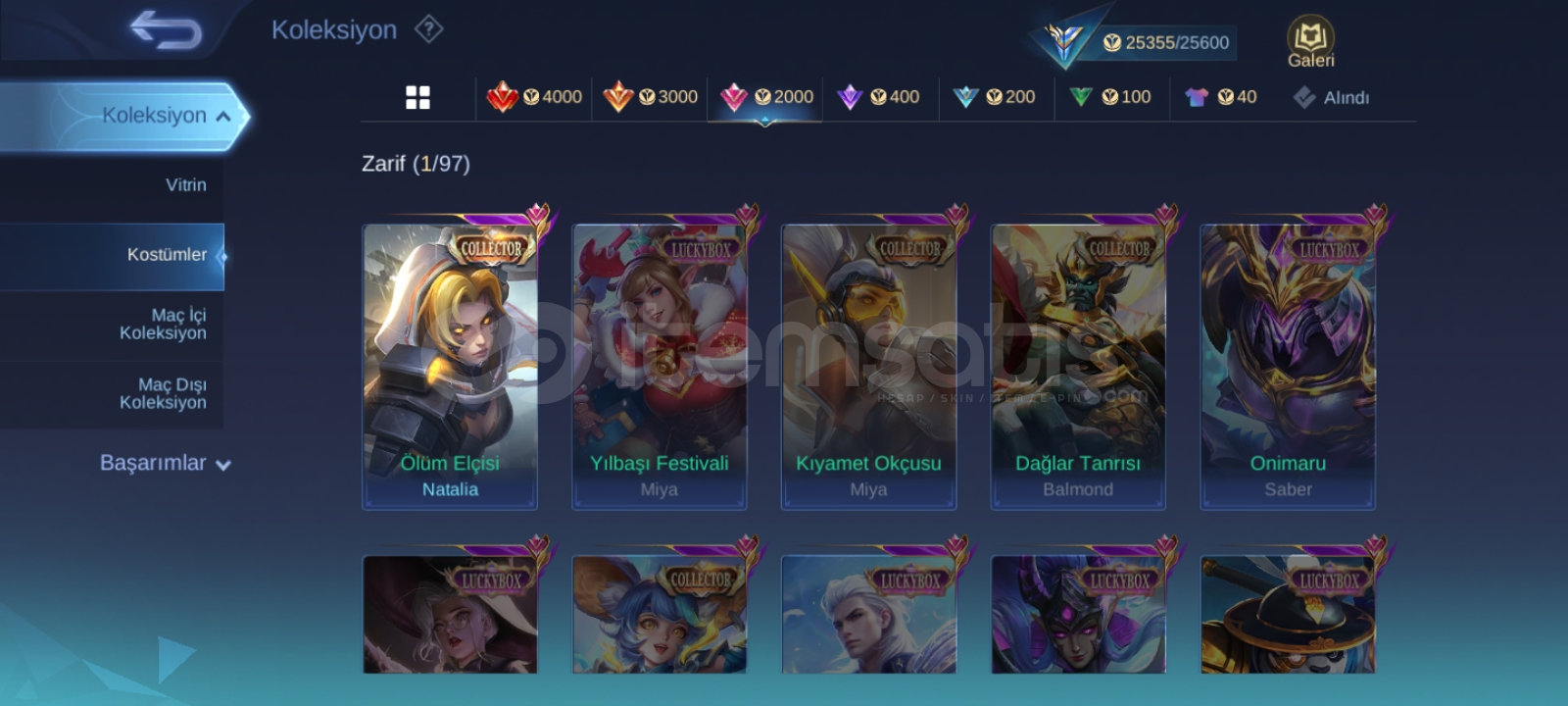Select the 400 purple gem tier
The height and width of the screenshot is (706, 1568).
pyautogui.click(x=878, y=97)
